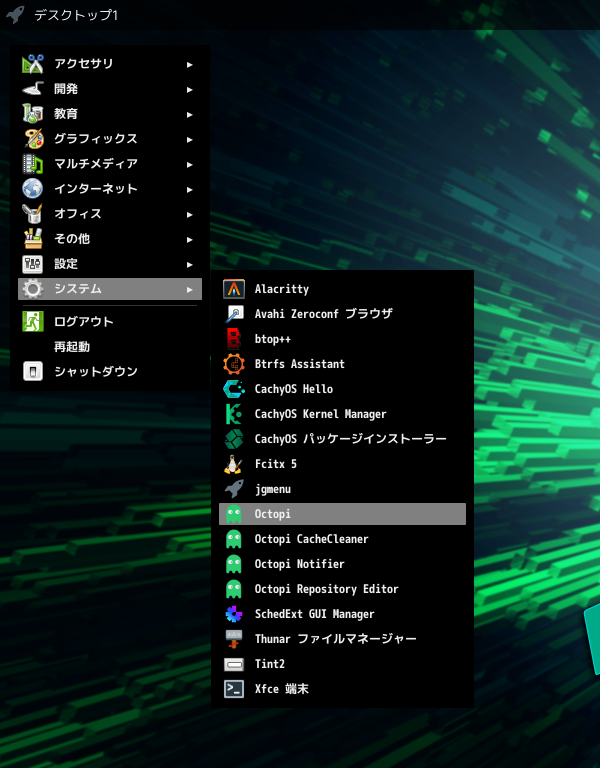Click the Alacritty terminal icon
This screenshot has width=600, height=768.
[234, 289]
